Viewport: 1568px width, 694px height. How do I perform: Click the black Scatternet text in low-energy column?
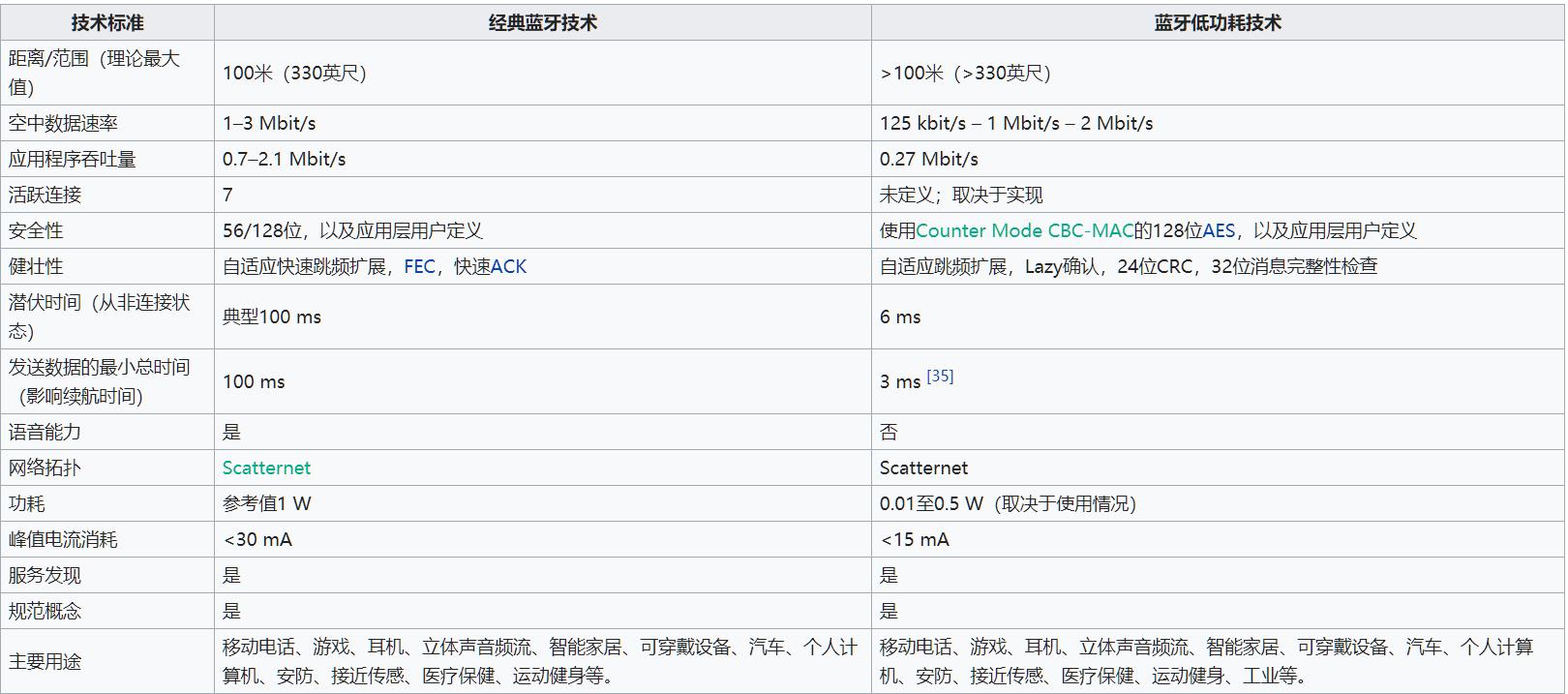click(923, 468)
